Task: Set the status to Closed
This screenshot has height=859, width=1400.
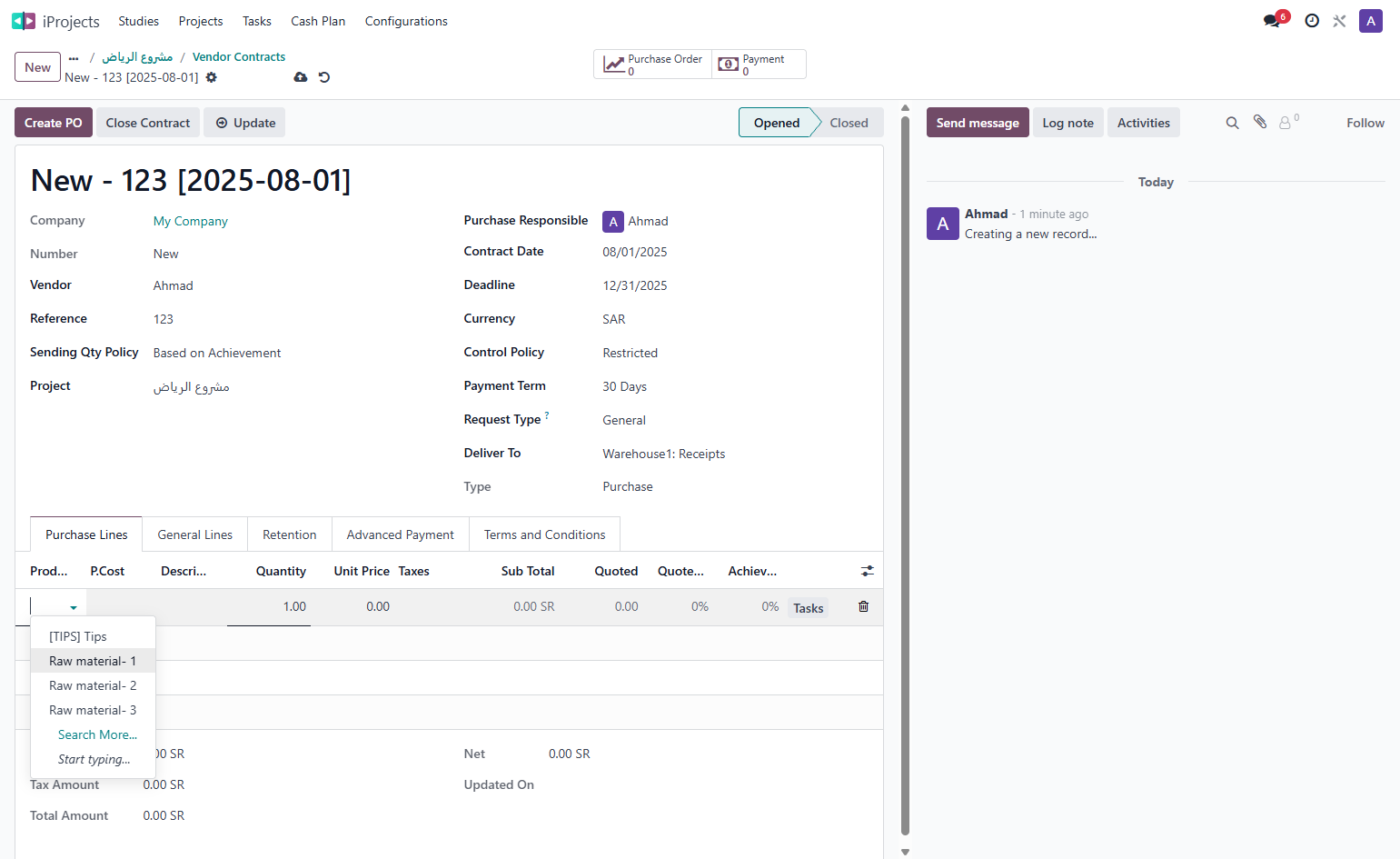Action: [849, 123]
